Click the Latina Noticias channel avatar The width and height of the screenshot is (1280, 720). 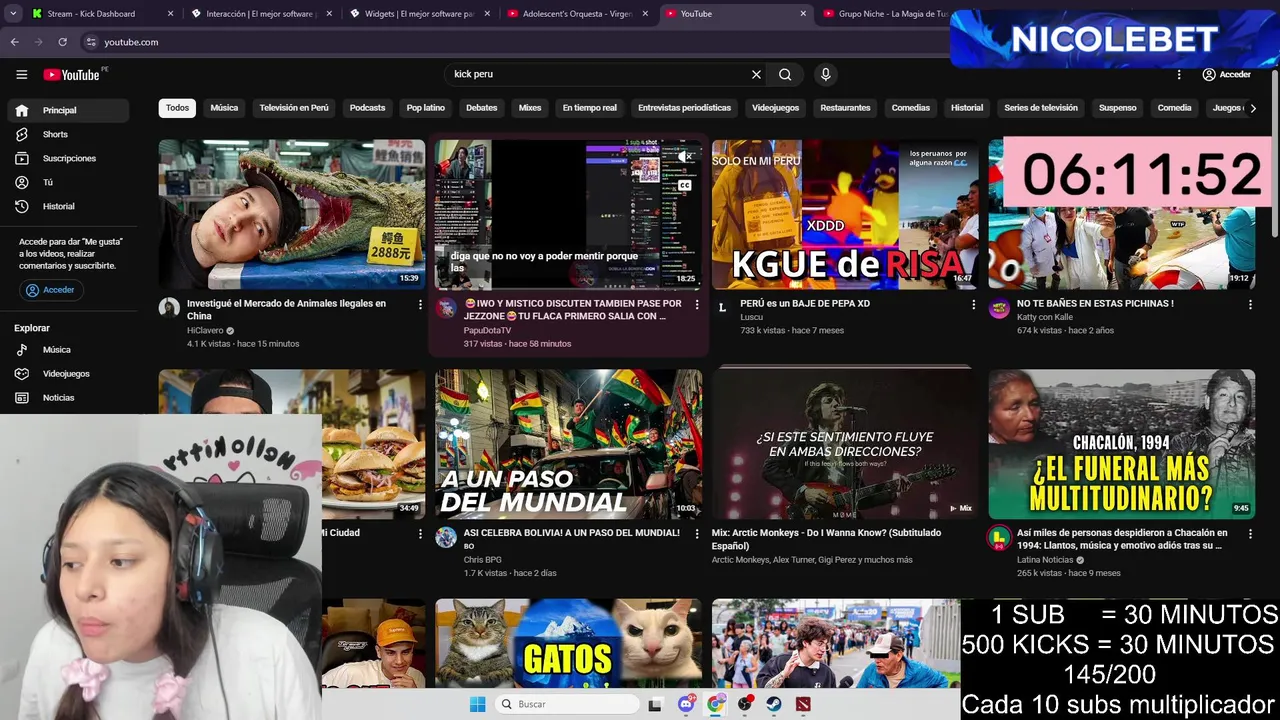pos(999,537)
